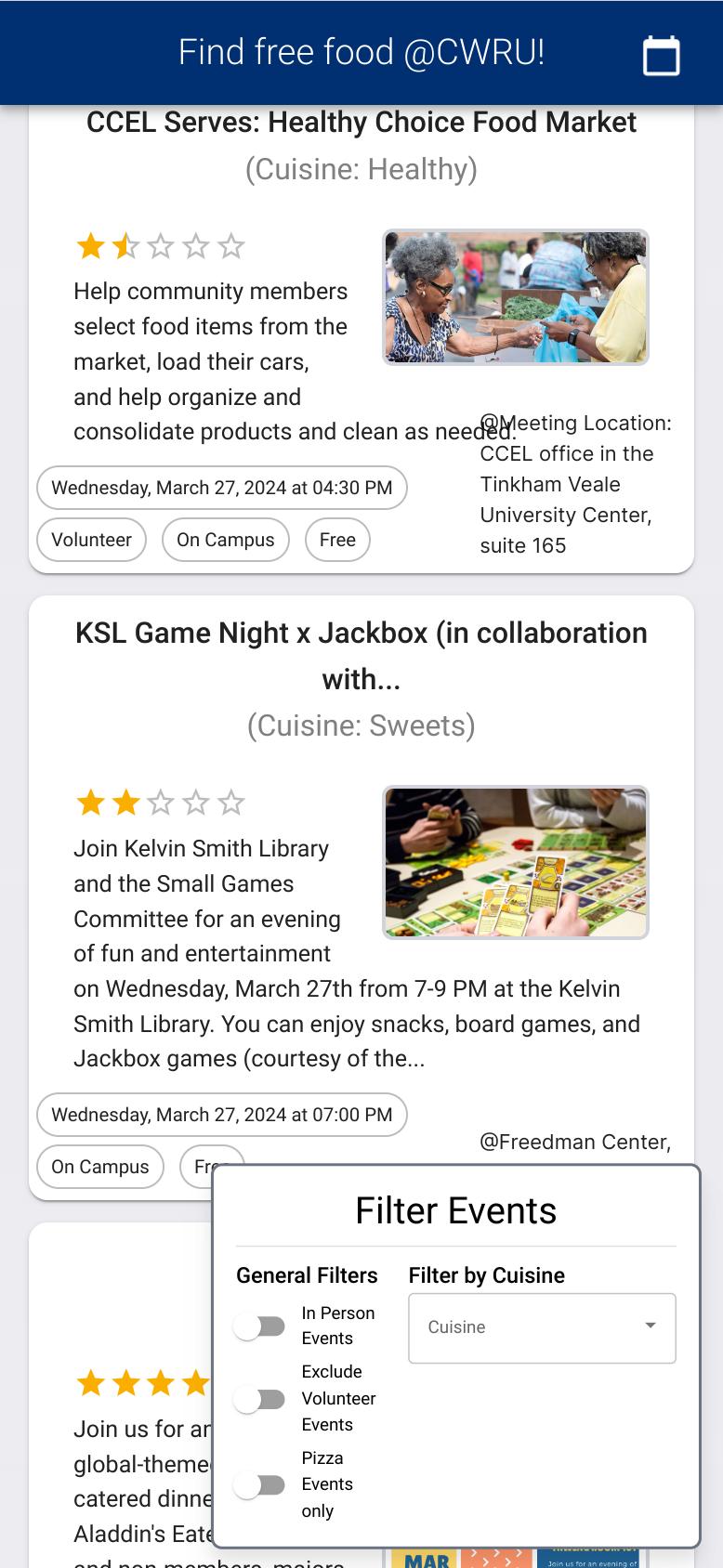Click the March 27 04:30 PM date chip
The image size is (723, 1568).
point(222,488)
